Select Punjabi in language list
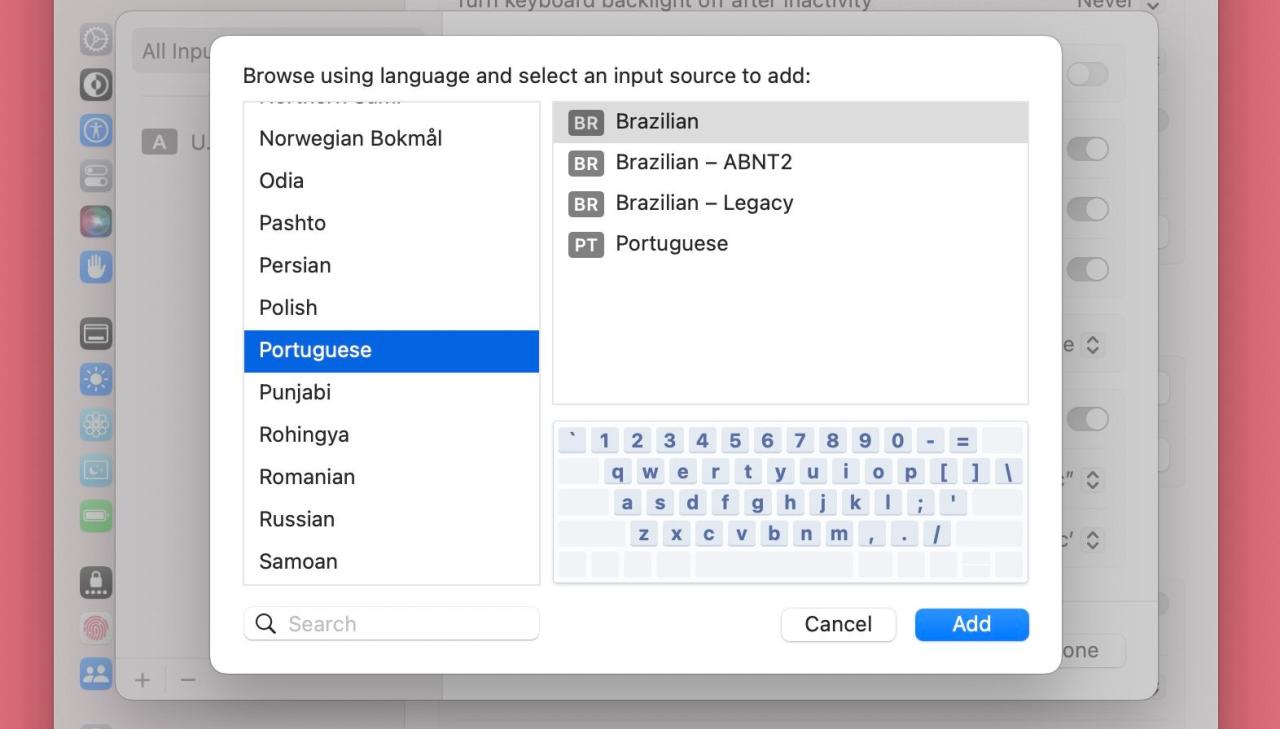Image resolution: width=1280 pixels, height=729 pixels. tap(391, 393)
